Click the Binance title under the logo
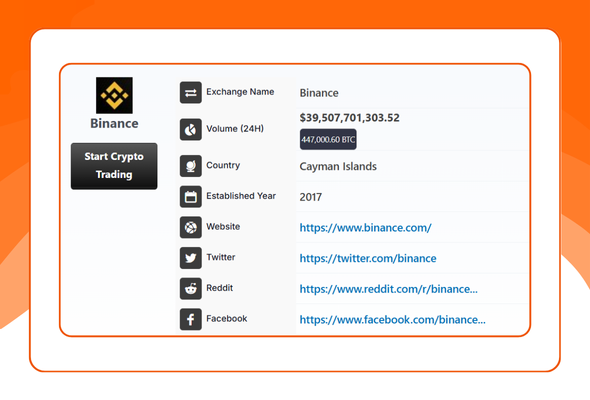Image resolution: width=590 pixels, height=400 pixels. click(114, 123)
